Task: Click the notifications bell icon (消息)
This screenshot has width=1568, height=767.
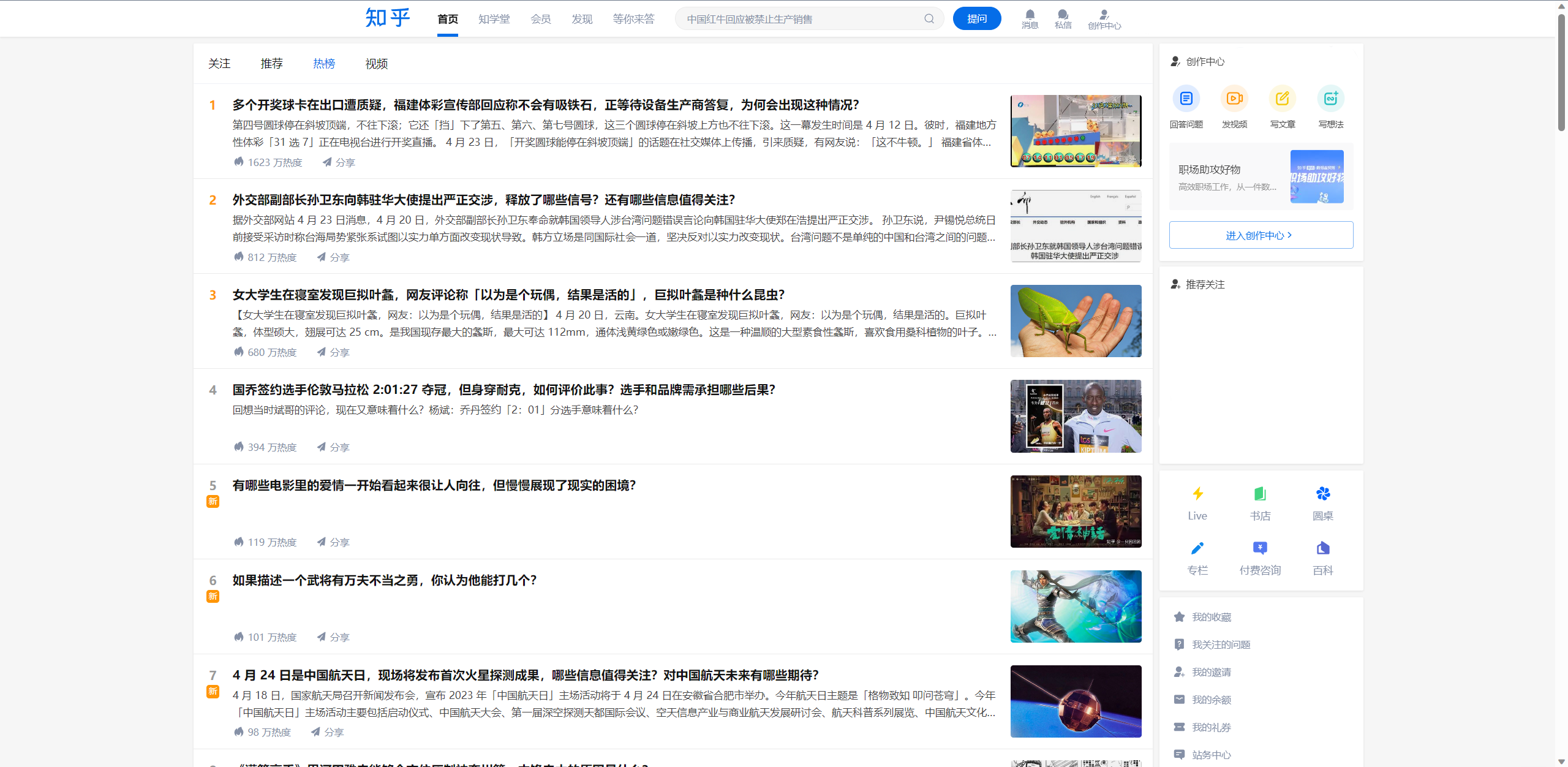Action: click(x=1030, y=15)
